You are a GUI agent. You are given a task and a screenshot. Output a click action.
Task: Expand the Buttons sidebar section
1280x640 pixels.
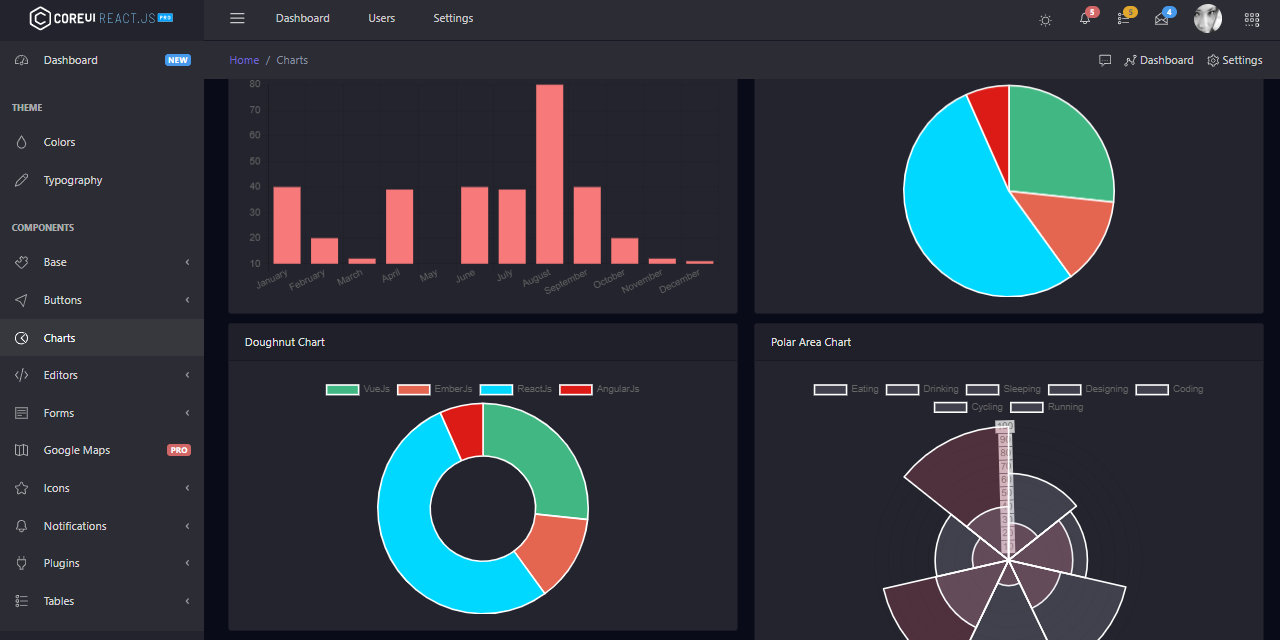pos(102,300)
